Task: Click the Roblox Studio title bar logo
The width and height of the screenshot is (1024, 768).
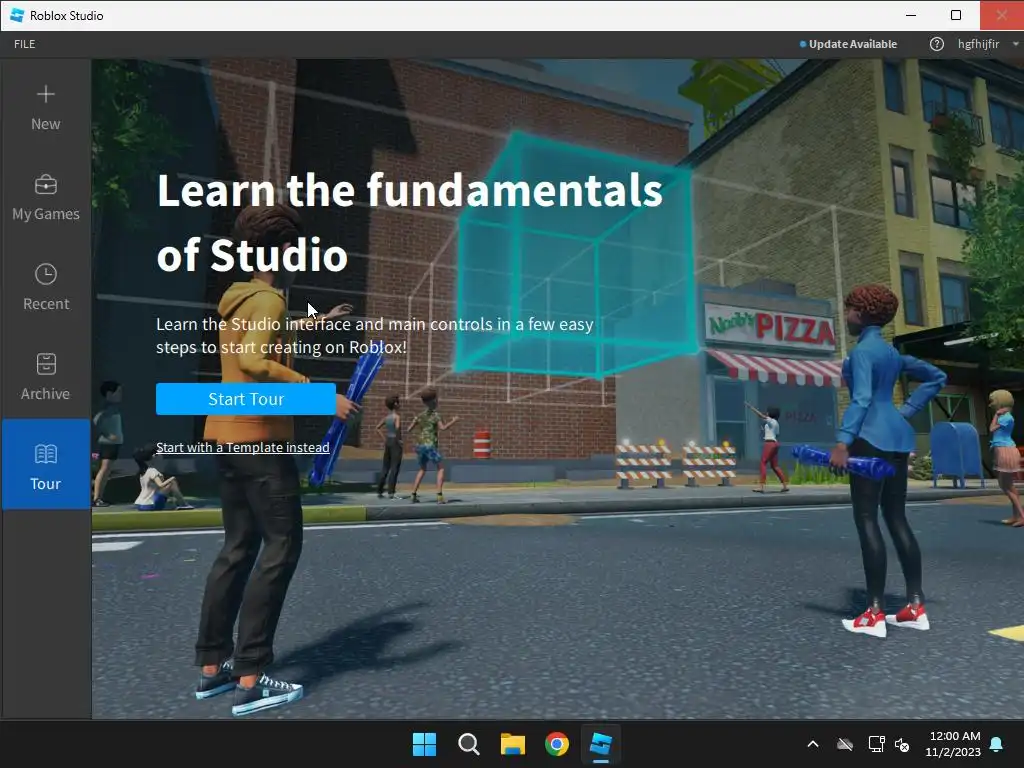Action: pyautogui.click(x=18, y=15)
